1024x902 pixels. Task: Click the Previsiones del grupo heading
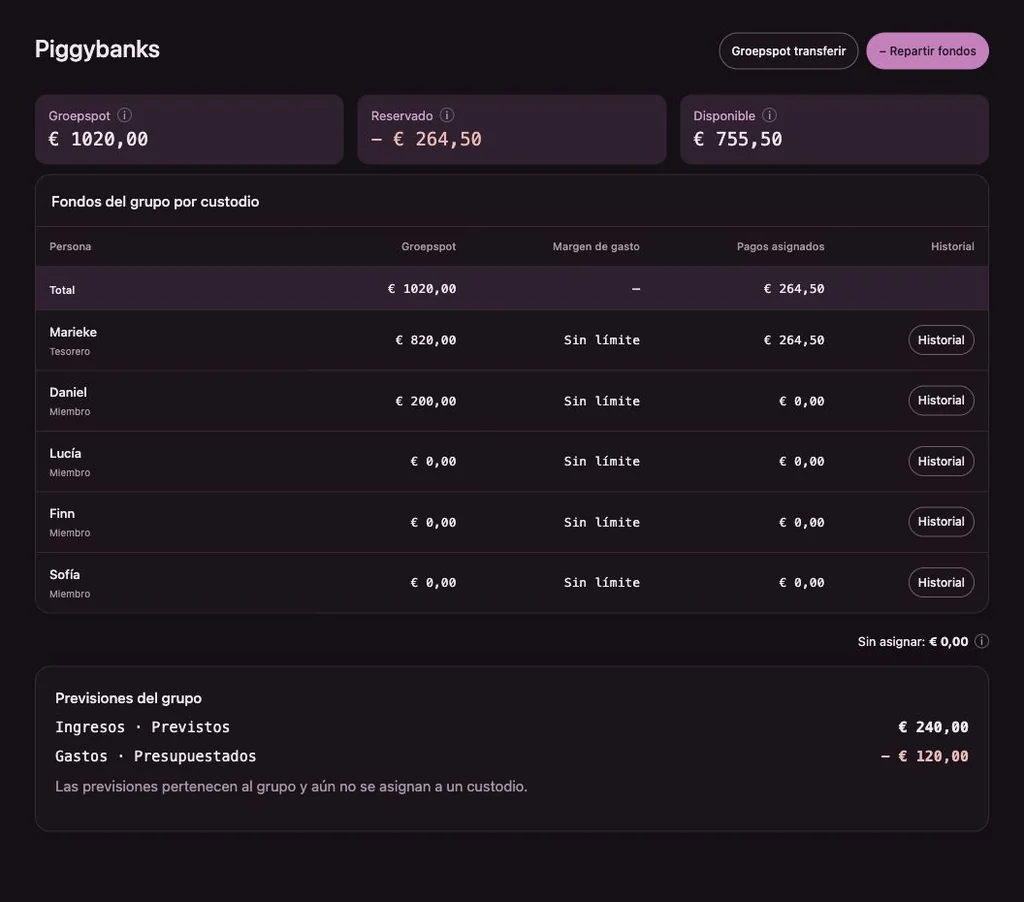(x=128, y=698)
